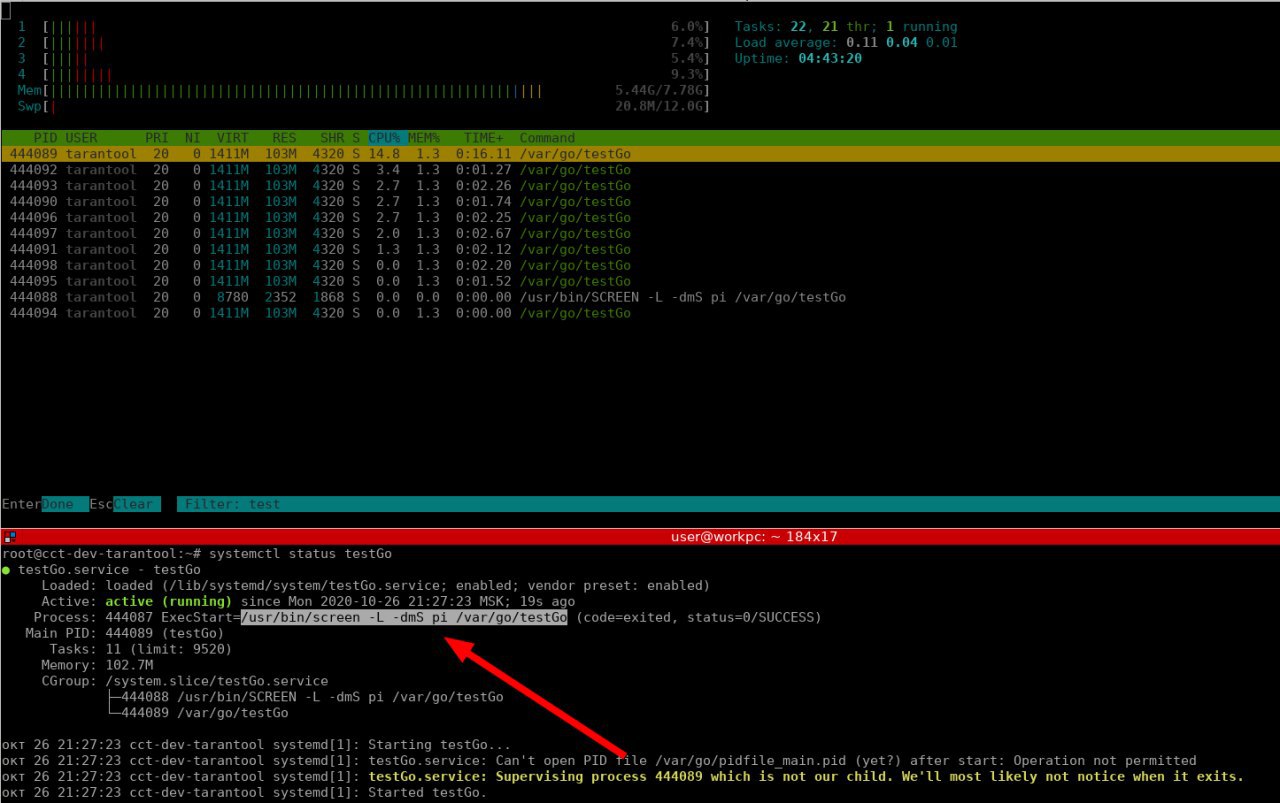Click log line Can't open PID file
This screenshot has width=1280, height=803.
click(x=599, y=761)
